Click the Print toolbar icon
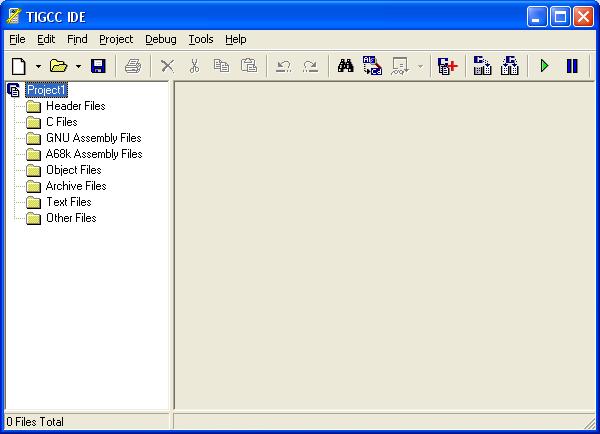The width and height of the screenshot is (600, 434). coord(133,66)
